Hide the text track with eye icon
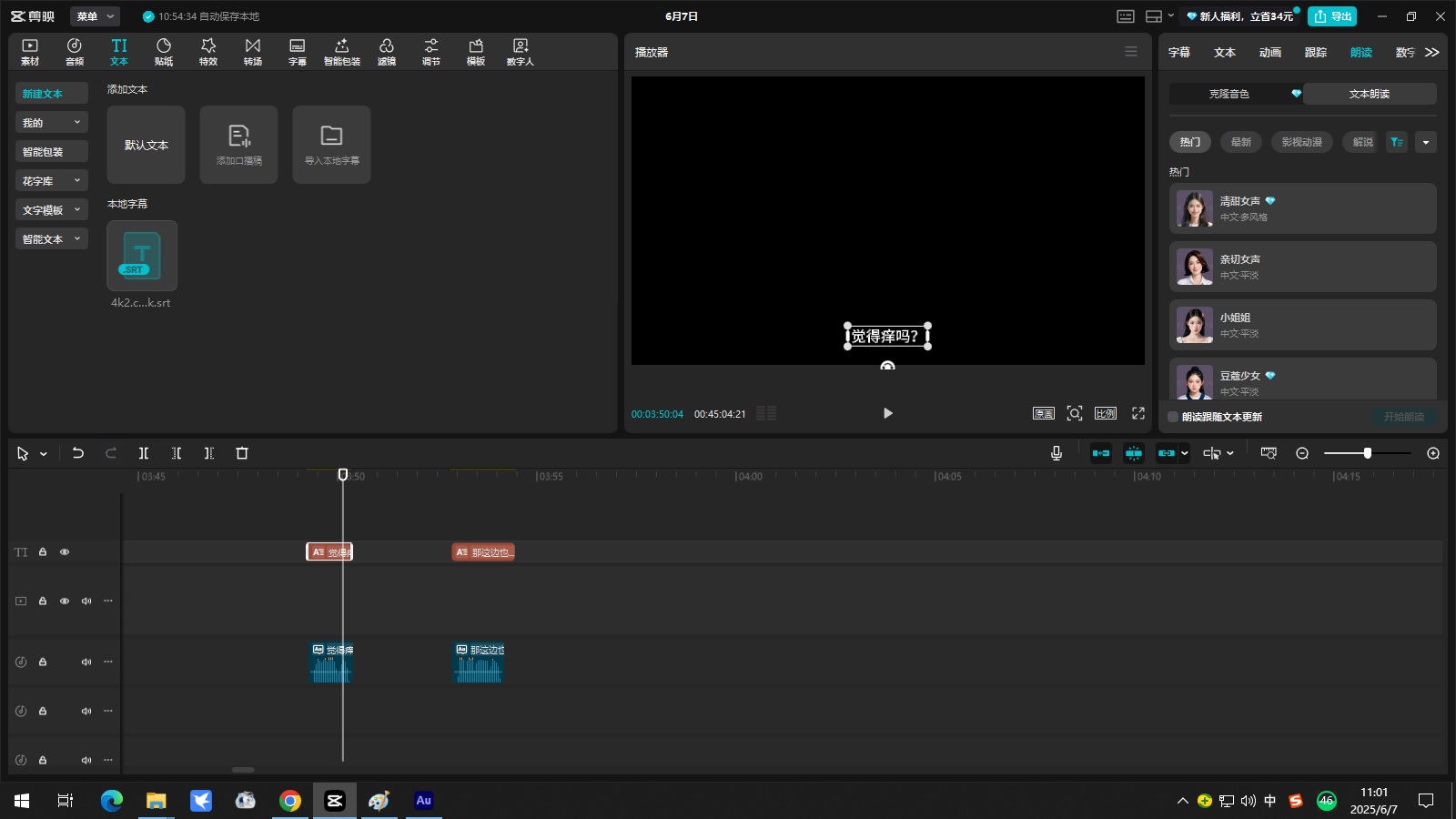Viewport: 1456px width, 819px height. (65, 552)
